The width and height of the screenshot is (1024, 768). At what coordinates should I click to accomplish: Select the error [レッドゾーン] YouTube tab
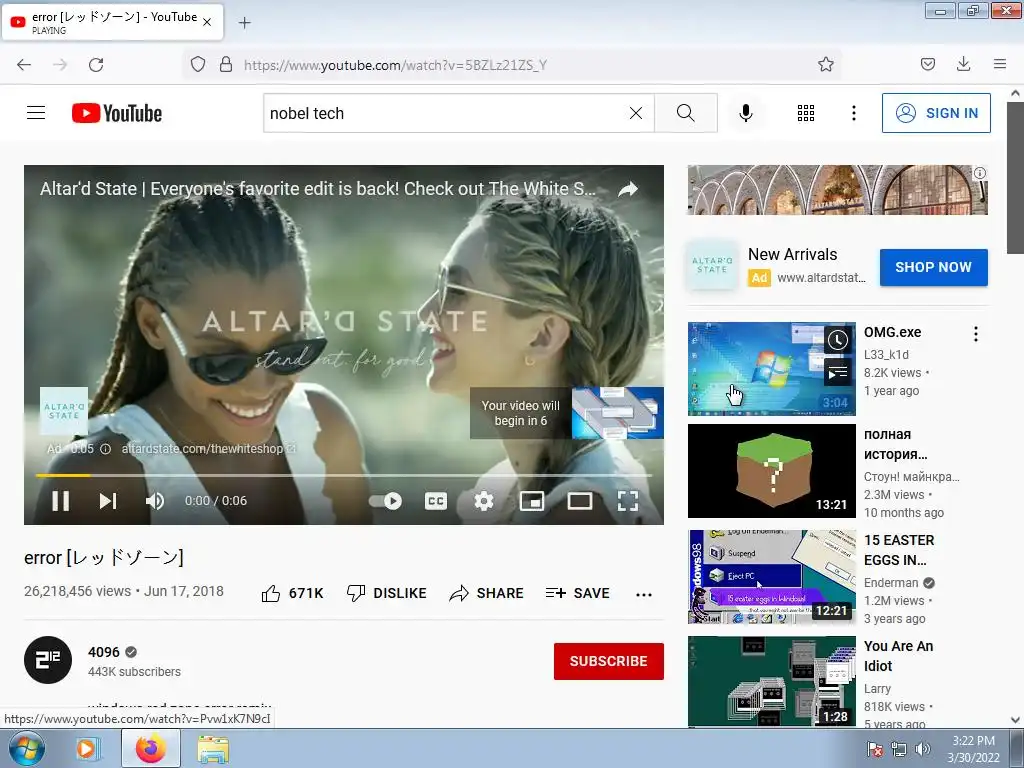pyautogui.click(x=112, y=22)
